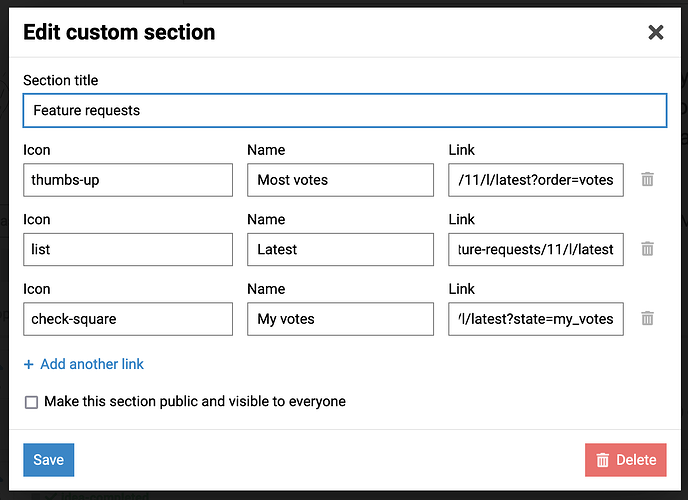Screen dimensions: 688x500
Task: Click the Section title label
Action: (61, 80)
